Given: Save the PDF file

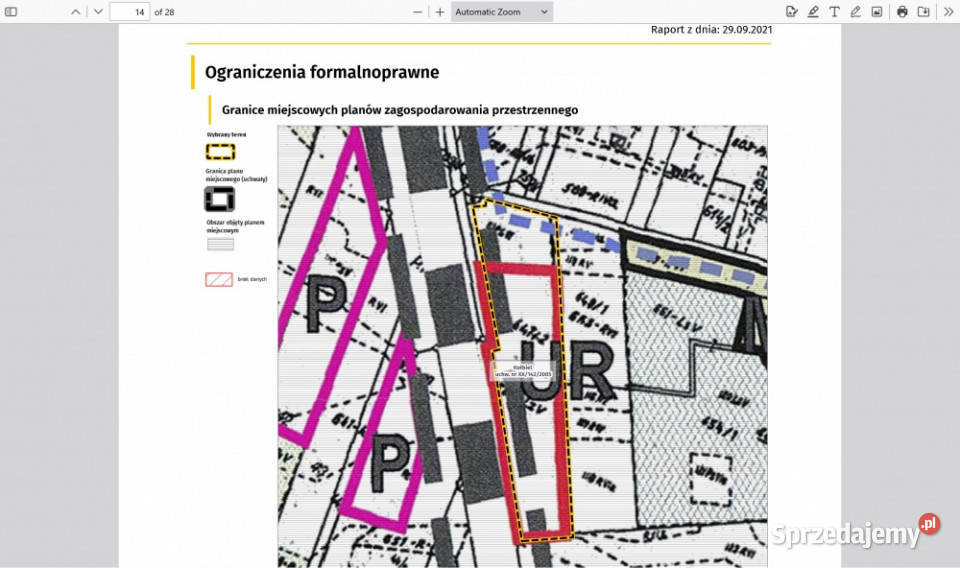Looking at the screenshot, I should point(923,11).
